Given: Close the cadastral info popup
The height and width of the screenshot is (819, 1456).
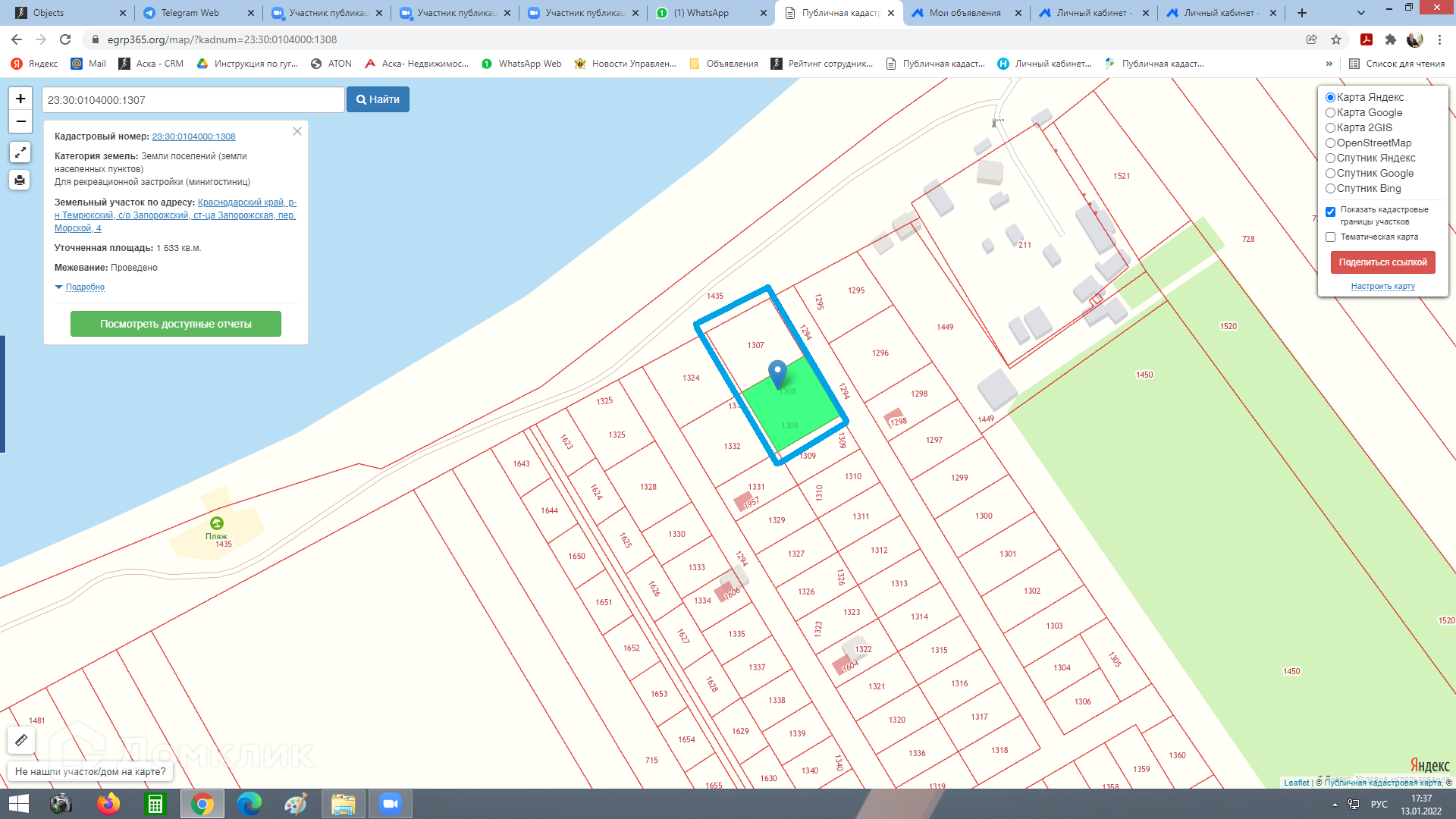Looking at the screenshot, I should tap(297, 131).
